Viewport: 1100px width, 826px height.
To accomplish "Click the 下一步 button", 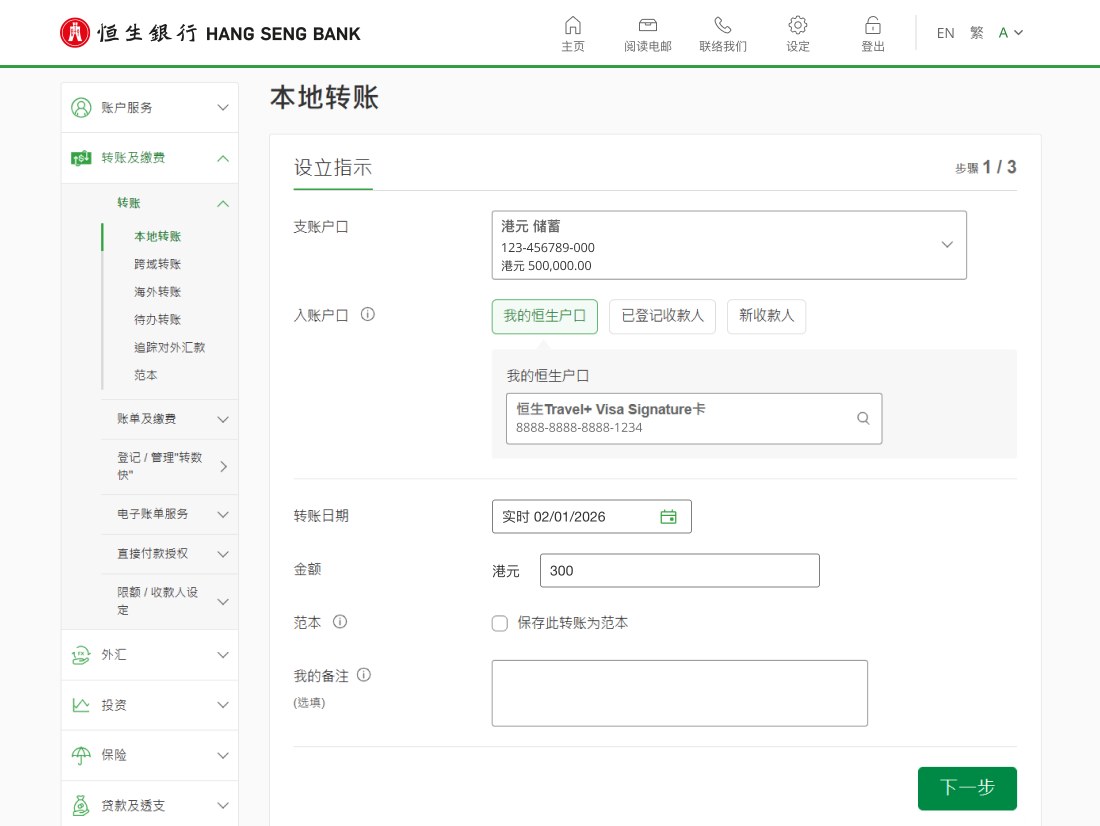I will pyautogui.click(x=966, y=788).
